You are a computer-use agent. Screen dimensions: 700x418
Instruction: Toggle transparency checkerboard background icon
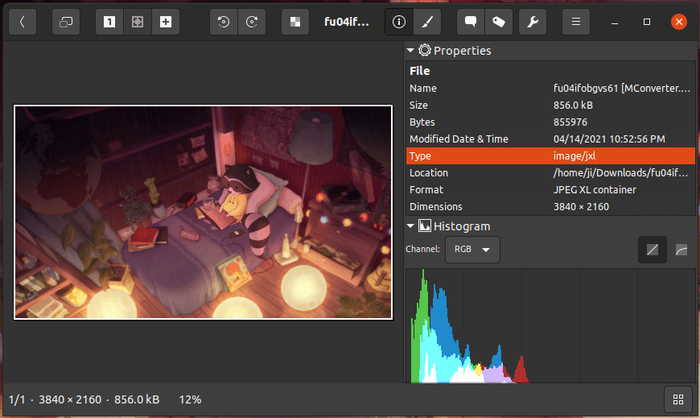[x=295, y=21]
